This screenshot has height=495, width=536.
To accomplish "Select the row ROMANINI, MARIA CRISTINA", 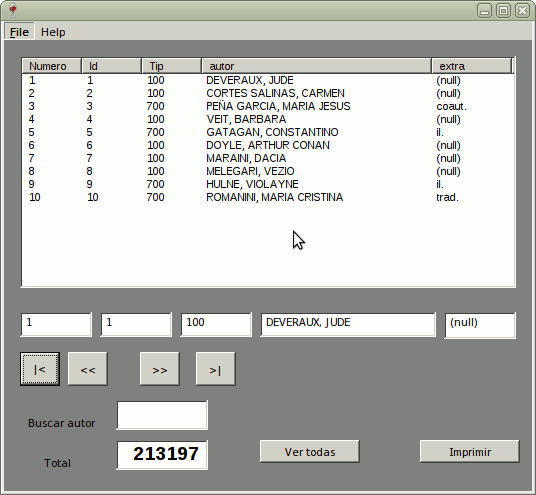I will tap(268, 197).
